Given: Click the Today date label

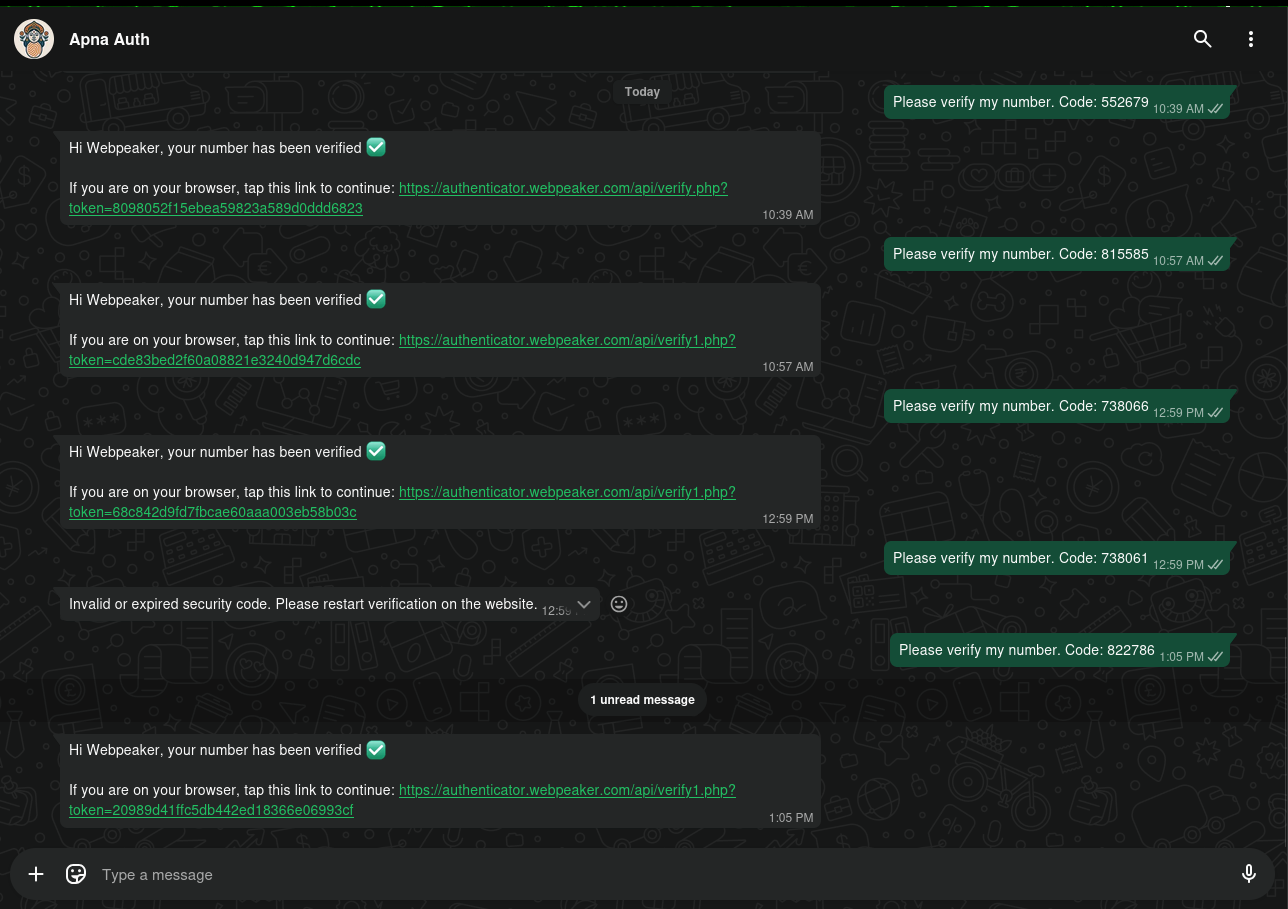Looking at the screenshot, I should 642,91.
